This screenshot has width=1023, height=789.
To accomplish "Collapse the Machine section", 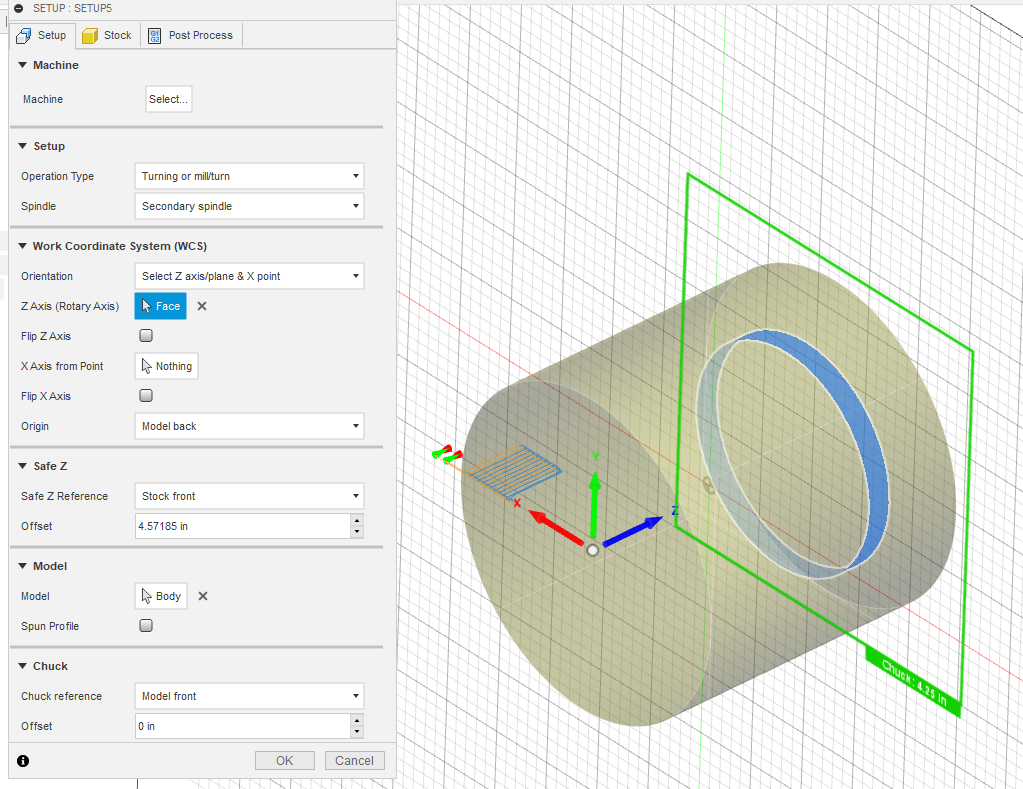I will pos(23,65).
